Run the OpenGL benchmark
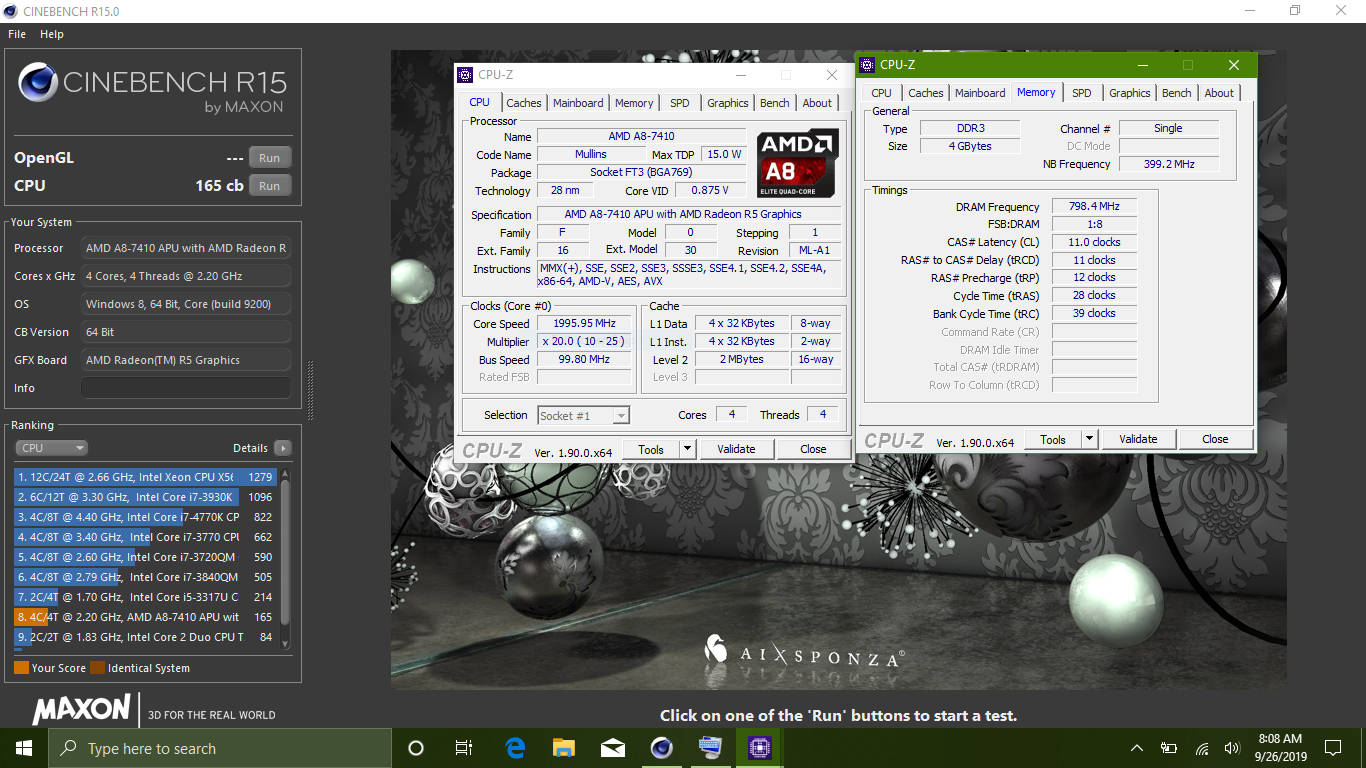The height and width of the screenshot is (768, 1366). (269, 157)
